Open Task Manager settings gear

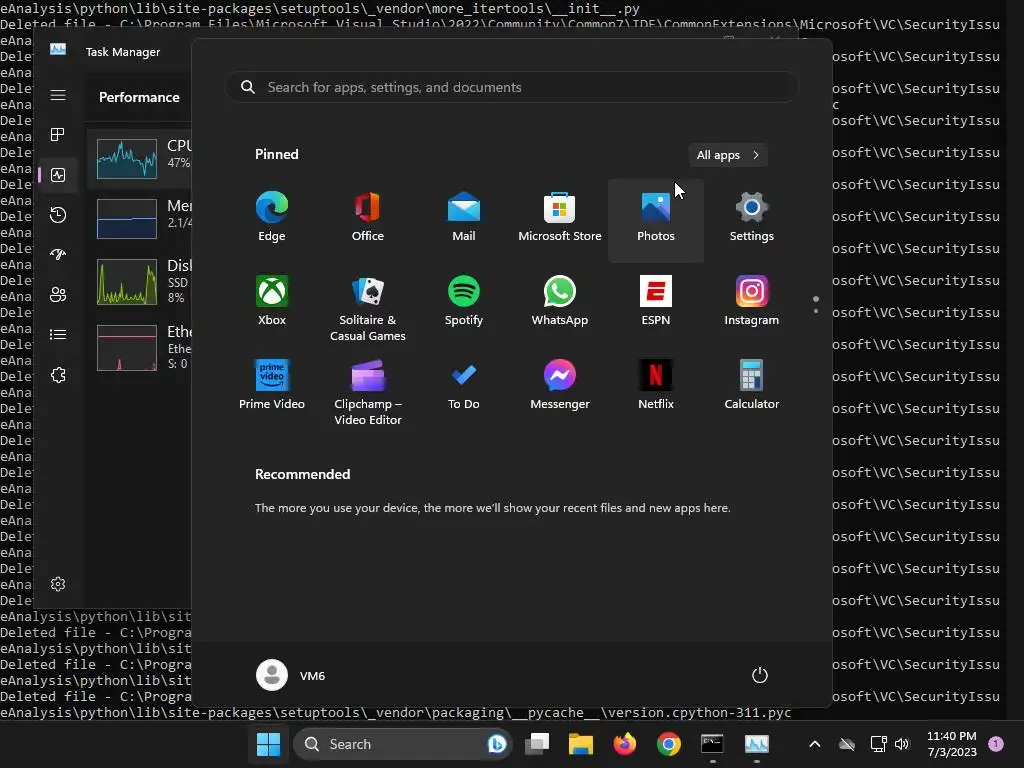coord(58,584)
